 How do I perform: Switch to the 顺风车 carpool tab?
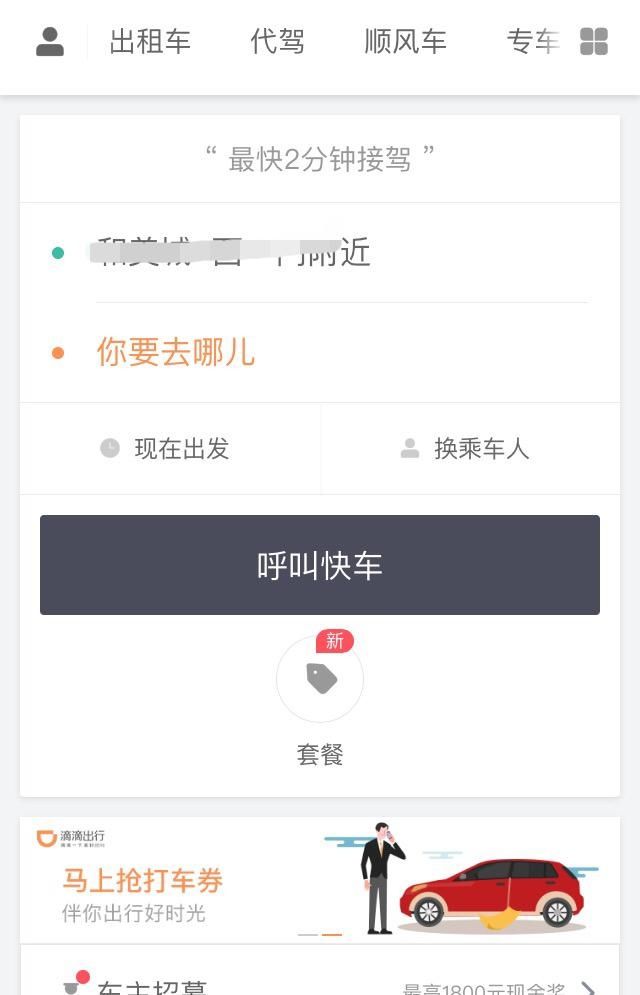pyautogui.click(x=405, y=41)
